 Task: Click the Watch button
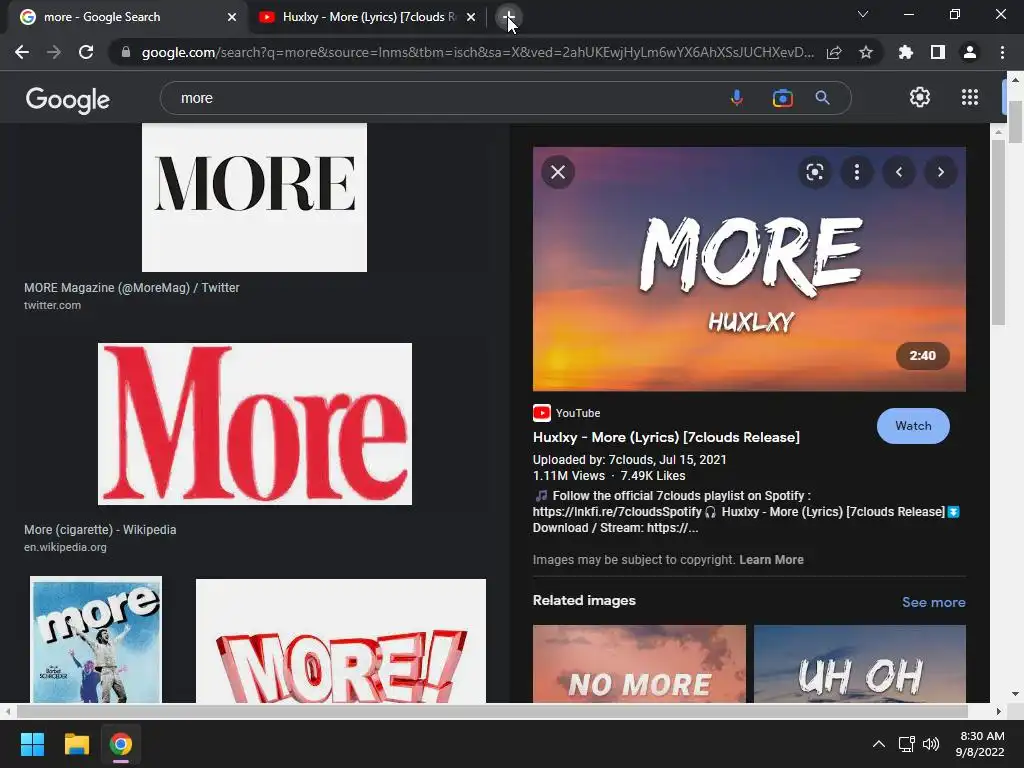click(x=913, y=426)
